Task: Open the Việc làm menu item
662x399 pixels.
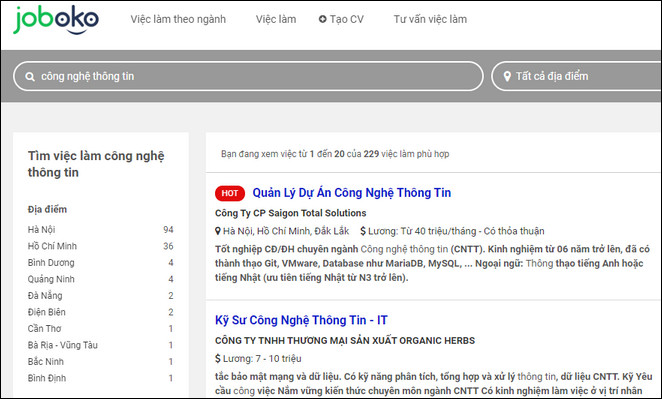Action: [276, 19]
